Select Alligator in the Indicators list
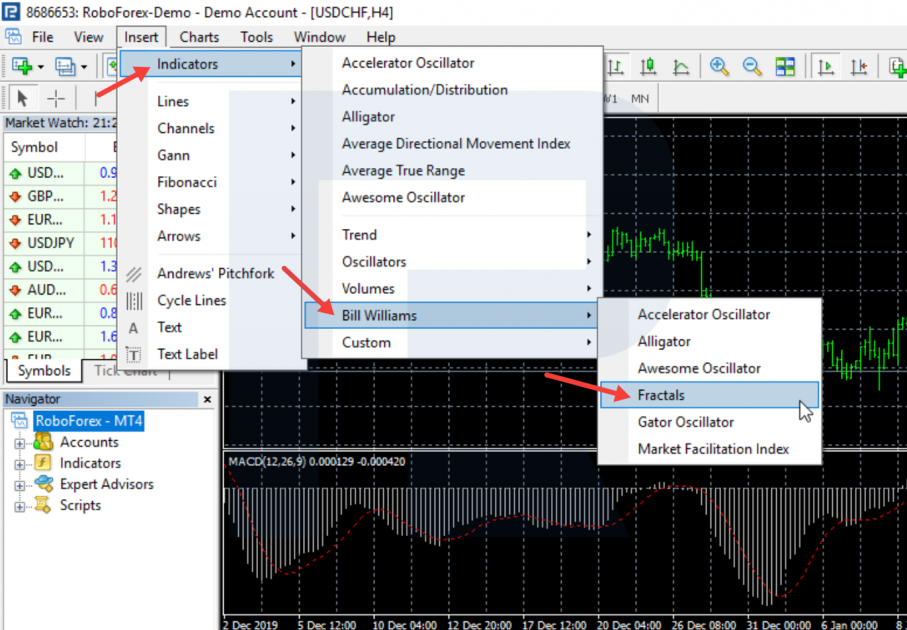Screen dimensions: 907x630 point(453,117)
